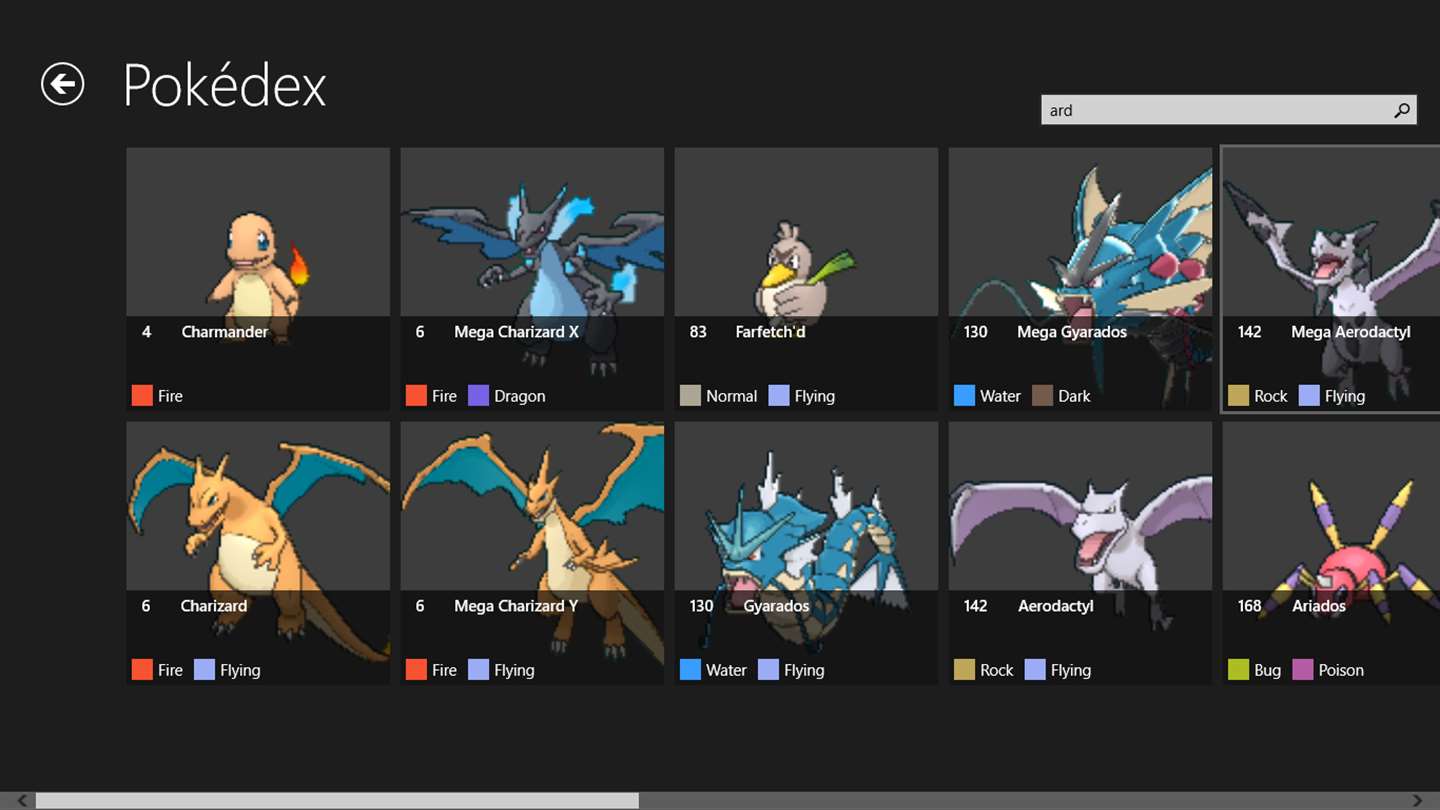Click Aerodactyl's Flying type swatch
This screenshot has height=810, width=1440.
[x=1035, y=670]
